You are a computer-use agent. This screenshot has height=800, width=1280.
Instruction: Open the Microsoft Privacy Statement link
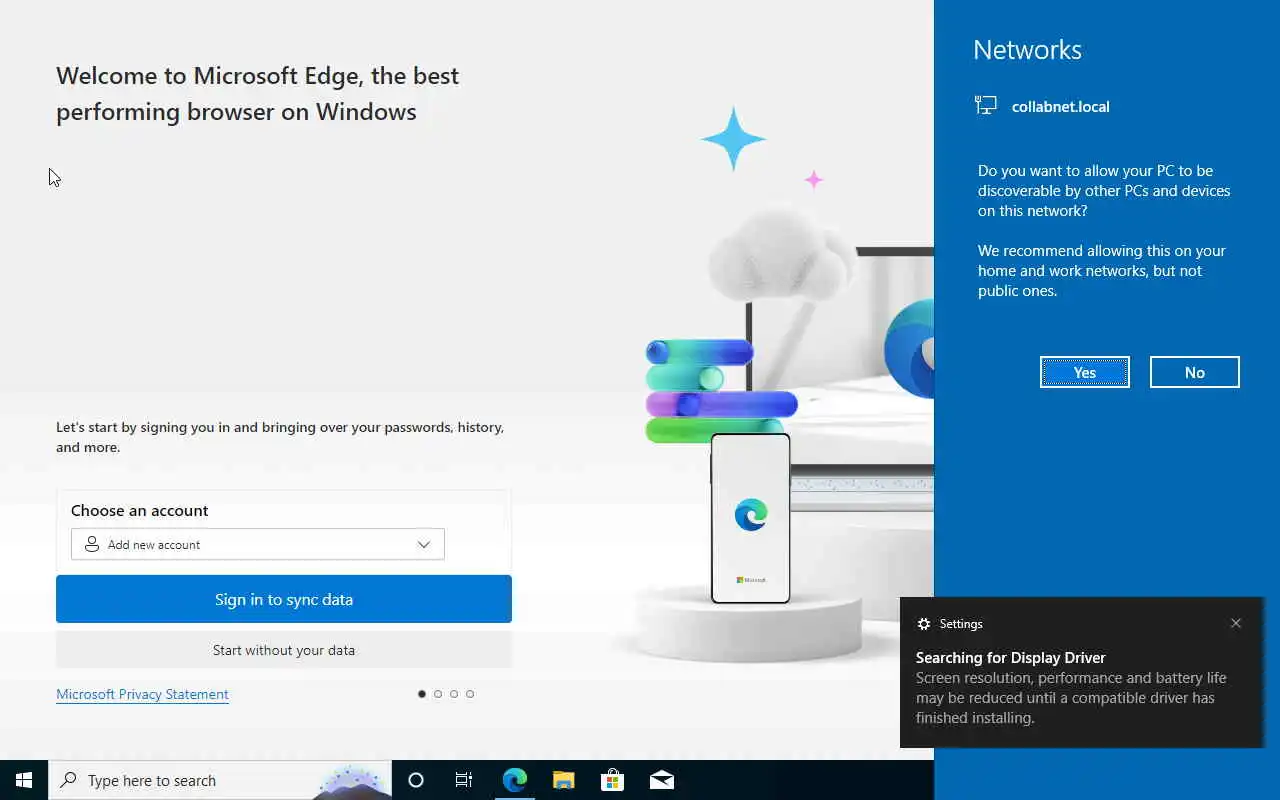(x=142, y=694)
